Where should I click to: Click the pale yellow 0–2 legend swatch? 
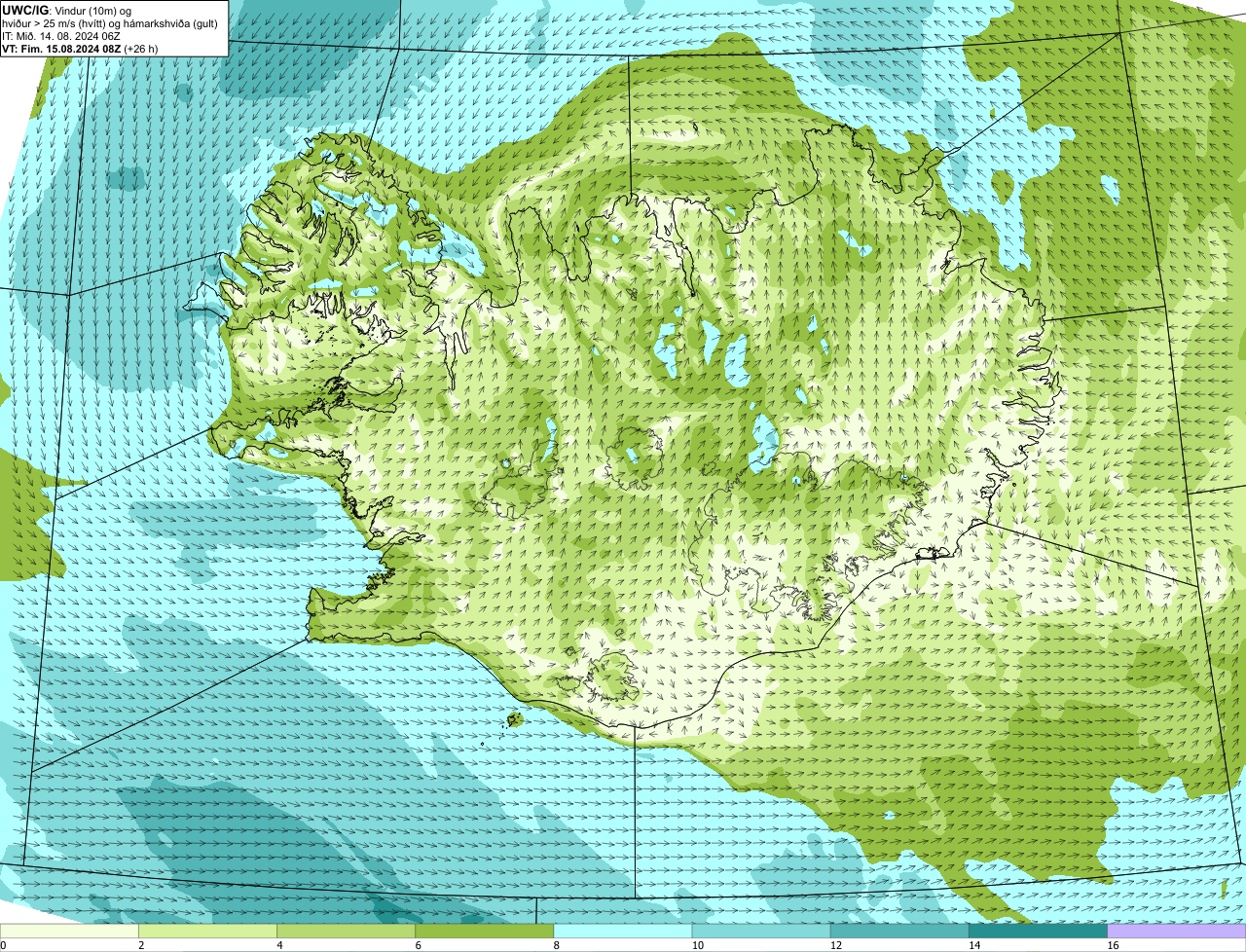(x=69, y=932)
